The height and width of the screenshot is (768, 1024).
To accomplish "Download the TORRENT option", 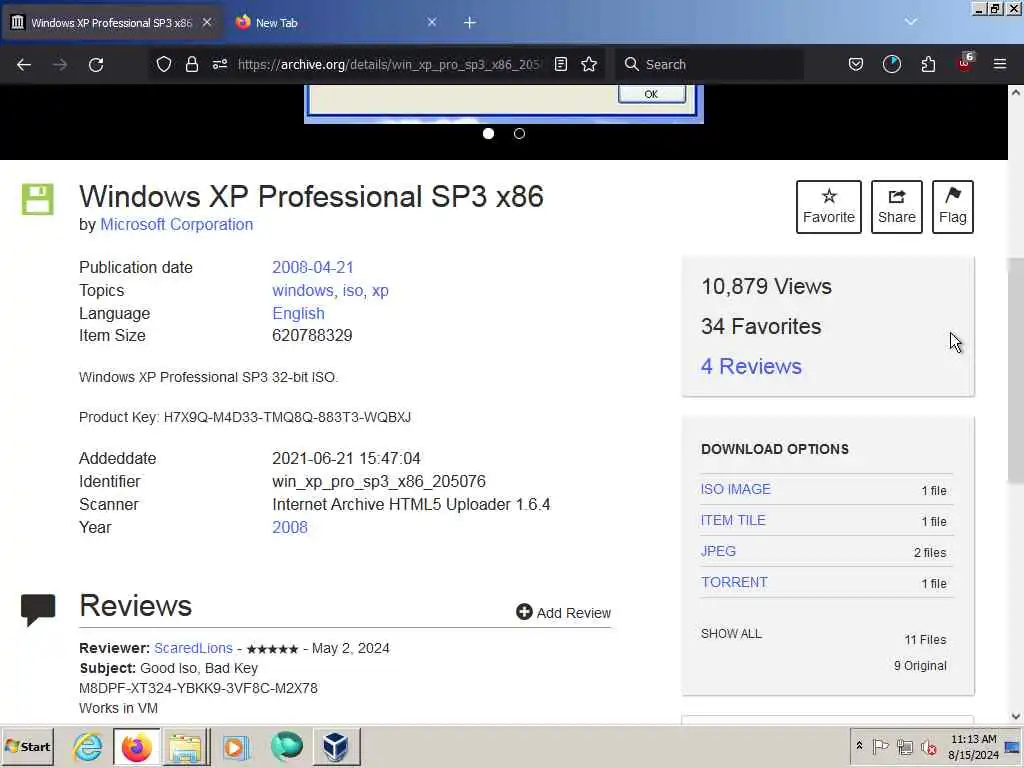I will [734, 582].
